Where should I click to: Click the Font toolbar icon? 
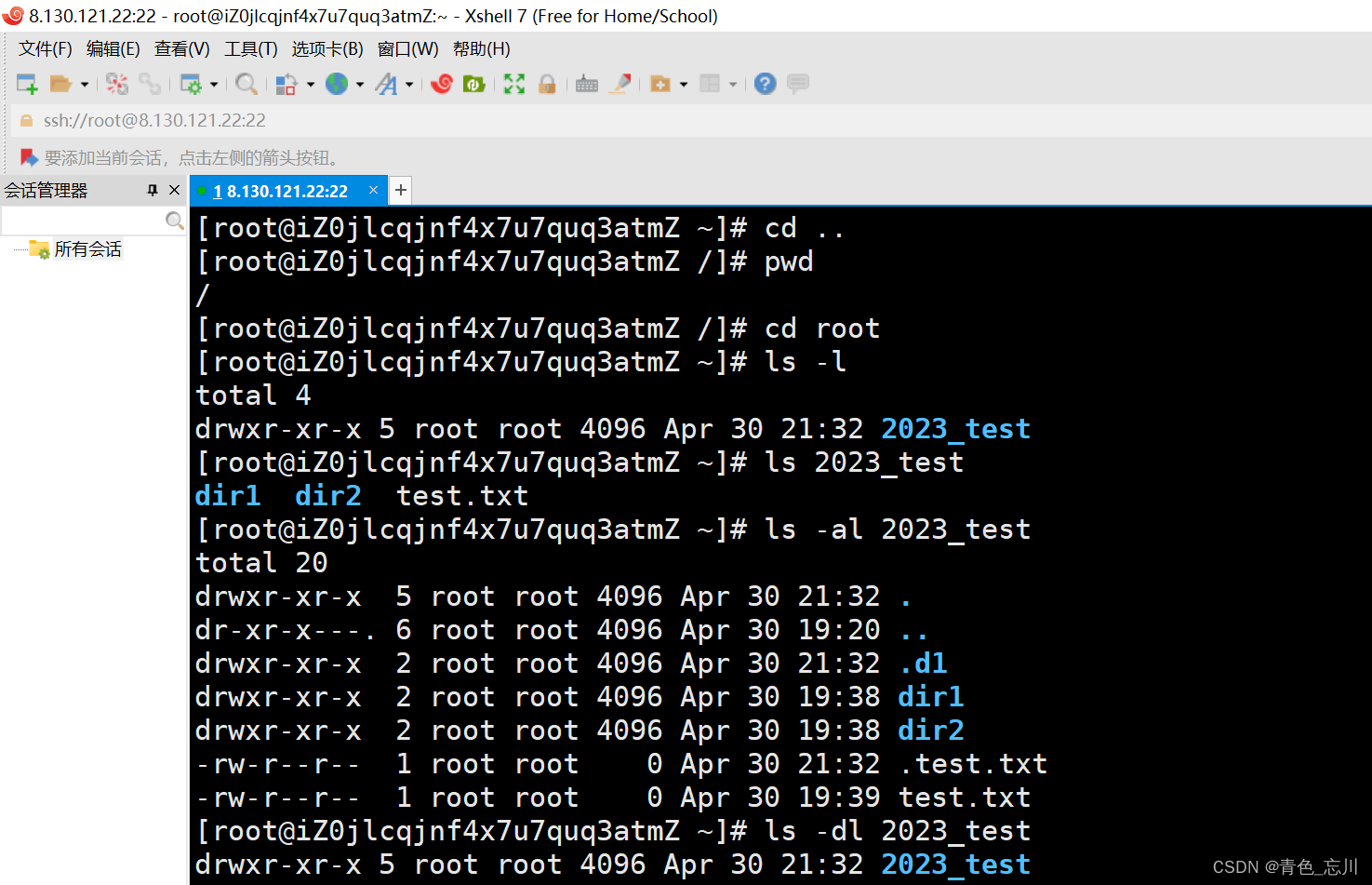[386, 84]
